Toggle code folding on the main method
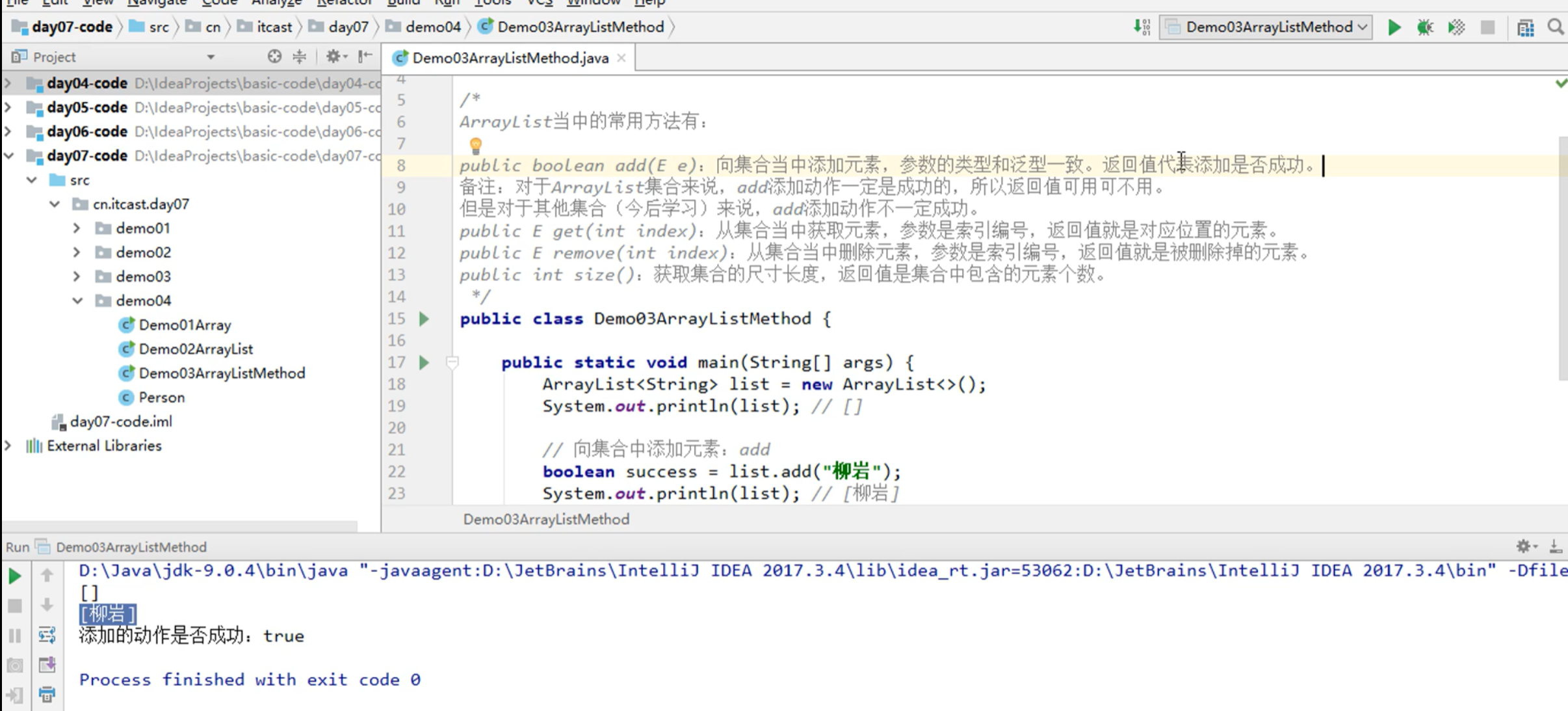Screen dimensions: 1568x711 (x=452, y=362)
